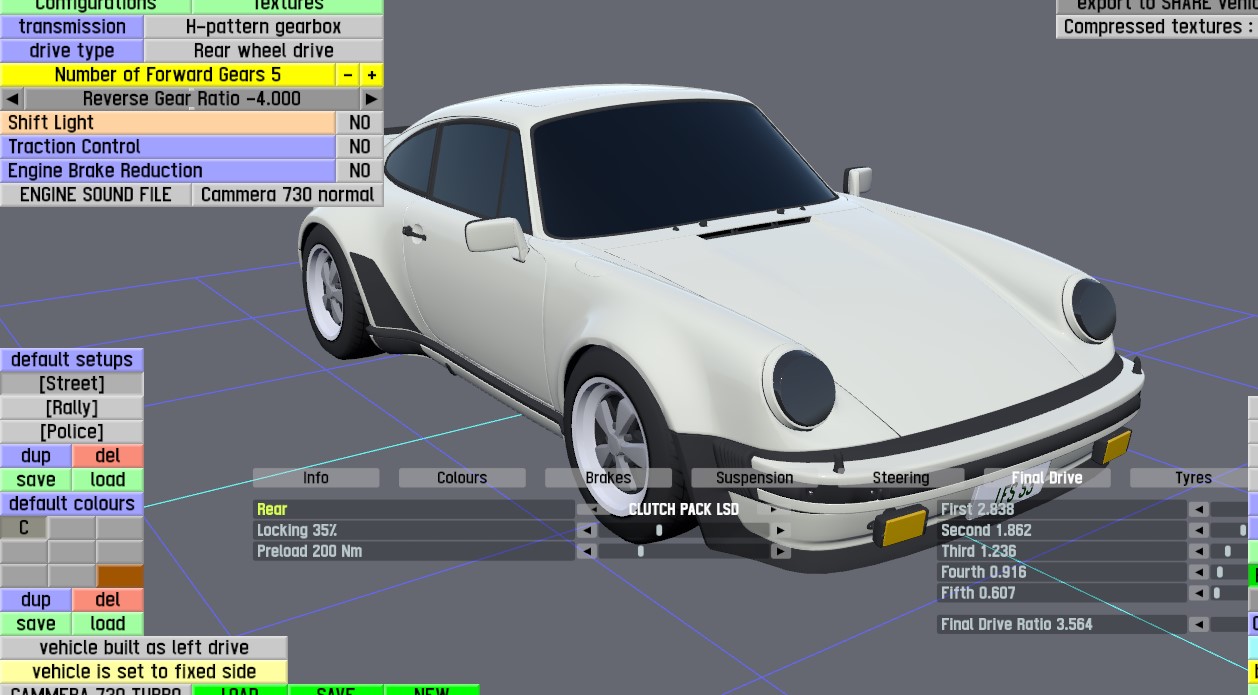The width and height of the screenshot is (1258, 695).
Task: Save the default colours
Action: [36, 624]
